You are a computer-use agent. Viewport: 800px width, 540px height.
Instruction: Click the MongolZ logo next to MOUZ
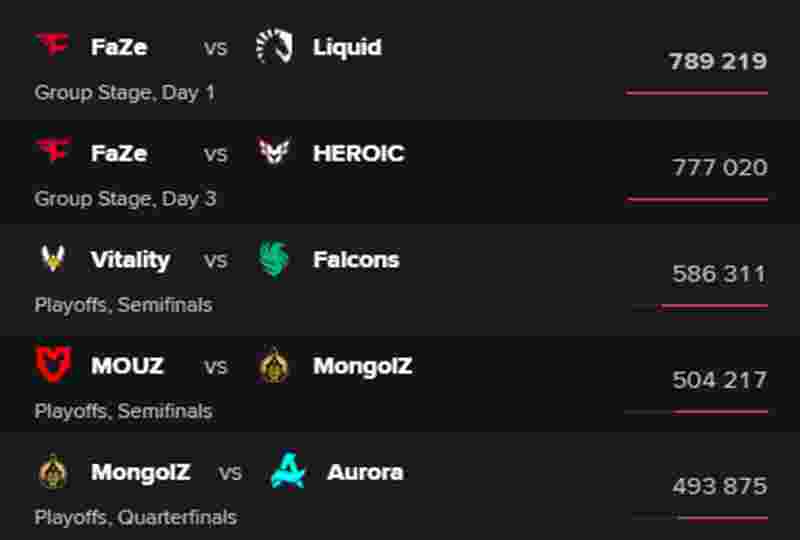click(273, 365)
